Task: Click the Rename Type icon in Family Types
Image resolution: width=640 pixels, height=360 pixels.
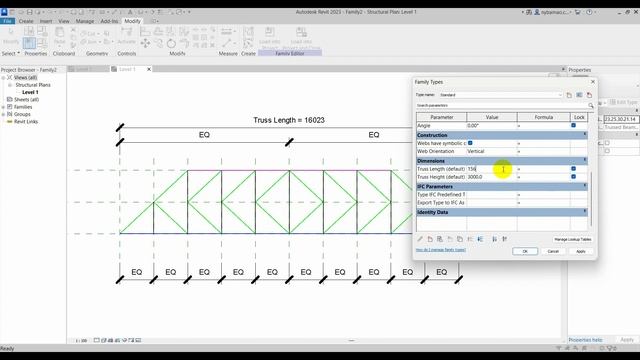Action: [x=579, y=95]
